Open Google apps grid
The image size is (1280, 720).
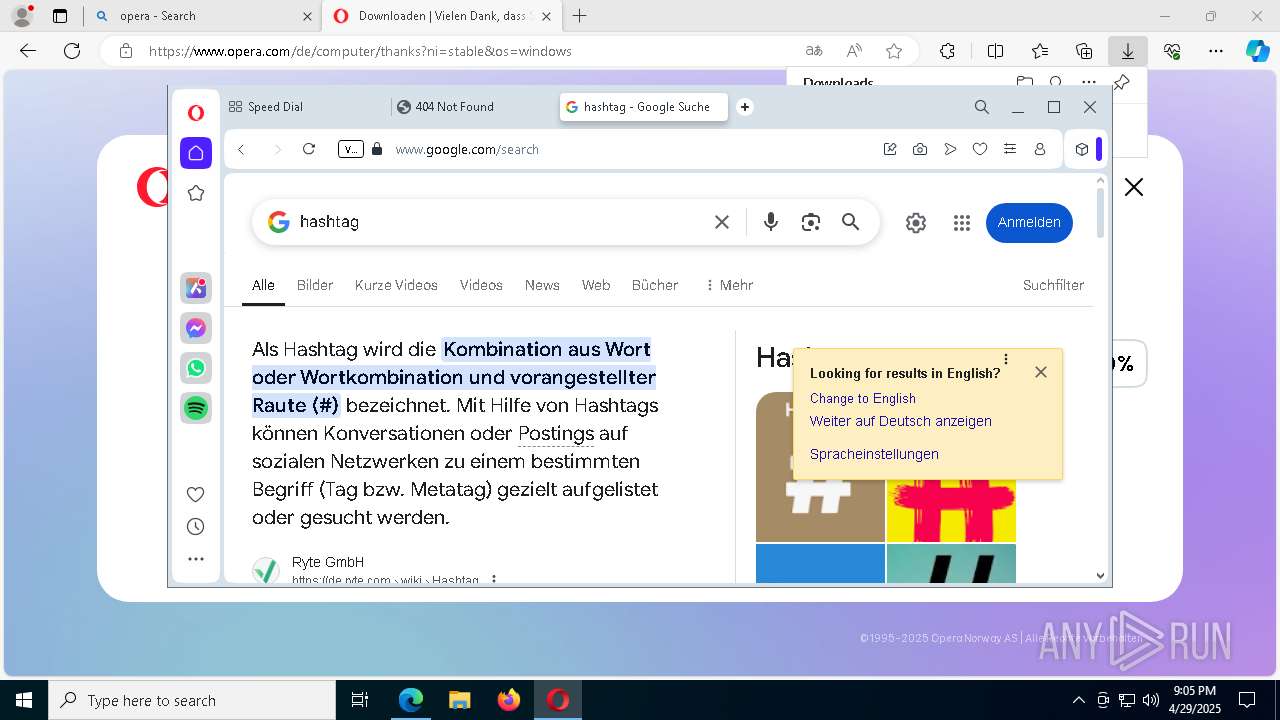(962, 223)
